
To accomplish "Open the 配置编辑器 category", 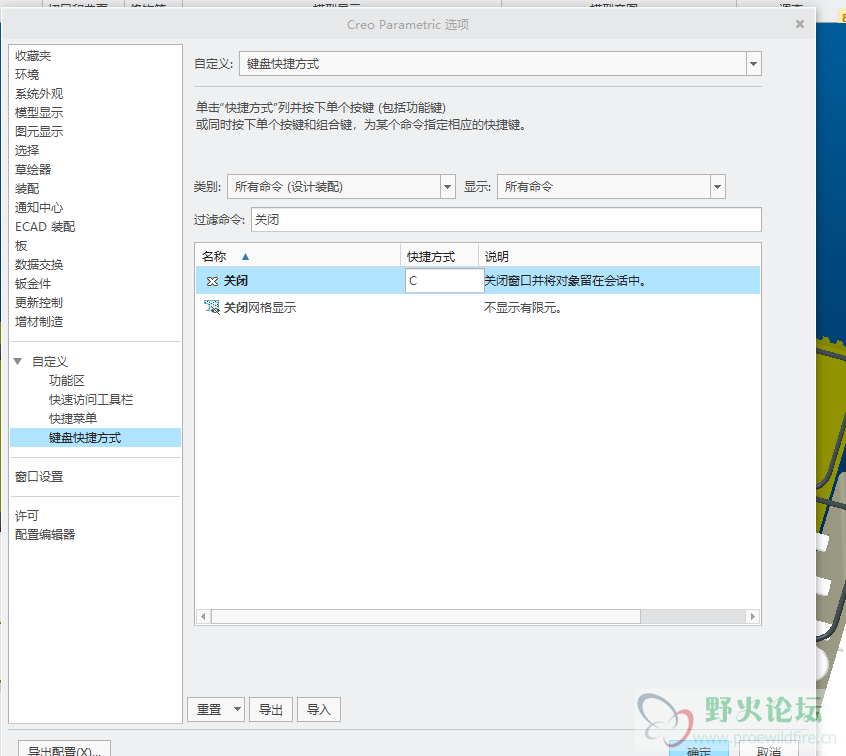I will coord(45,534).
